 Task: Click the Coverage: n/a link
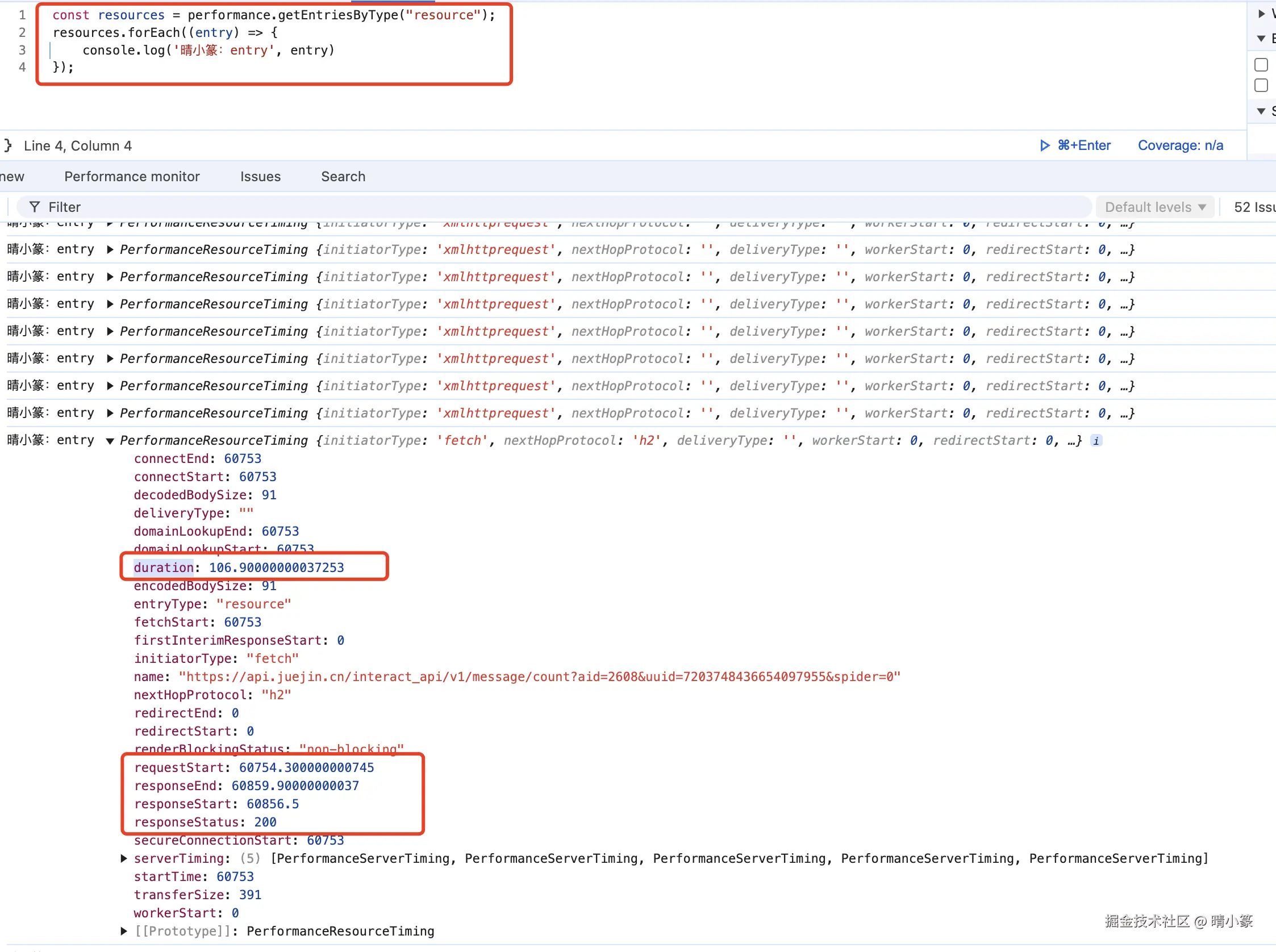[1180, 145]
